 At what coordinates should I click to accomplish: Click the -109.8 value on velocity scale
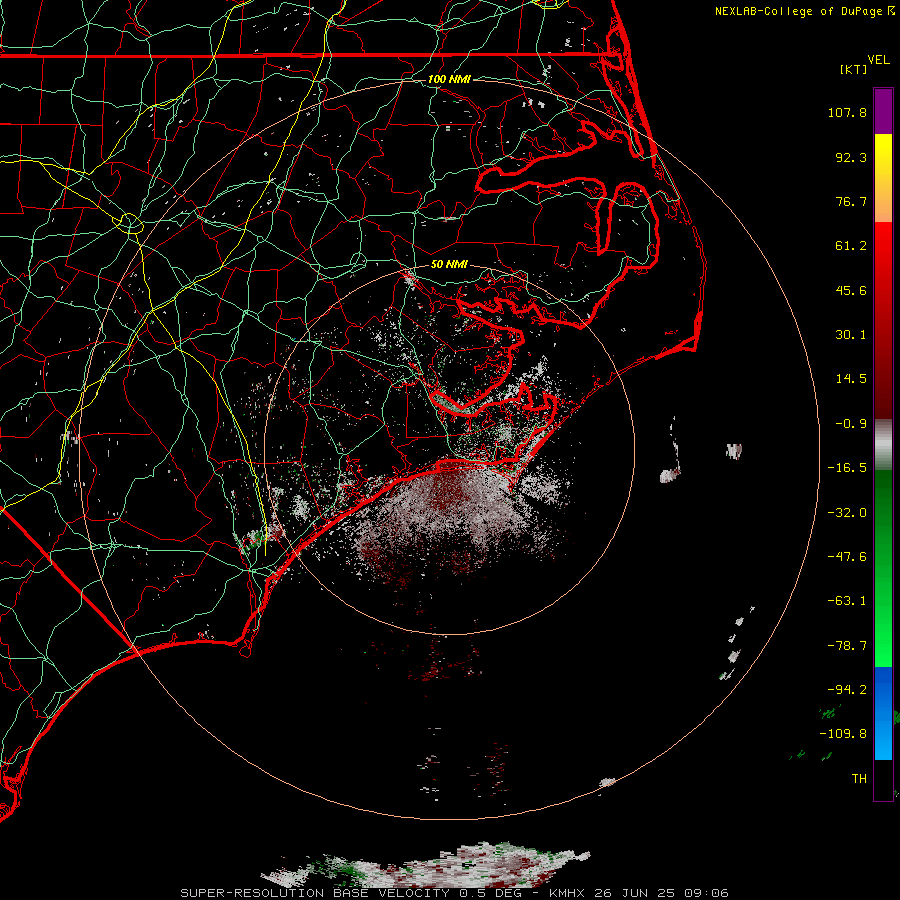[844, 734]
